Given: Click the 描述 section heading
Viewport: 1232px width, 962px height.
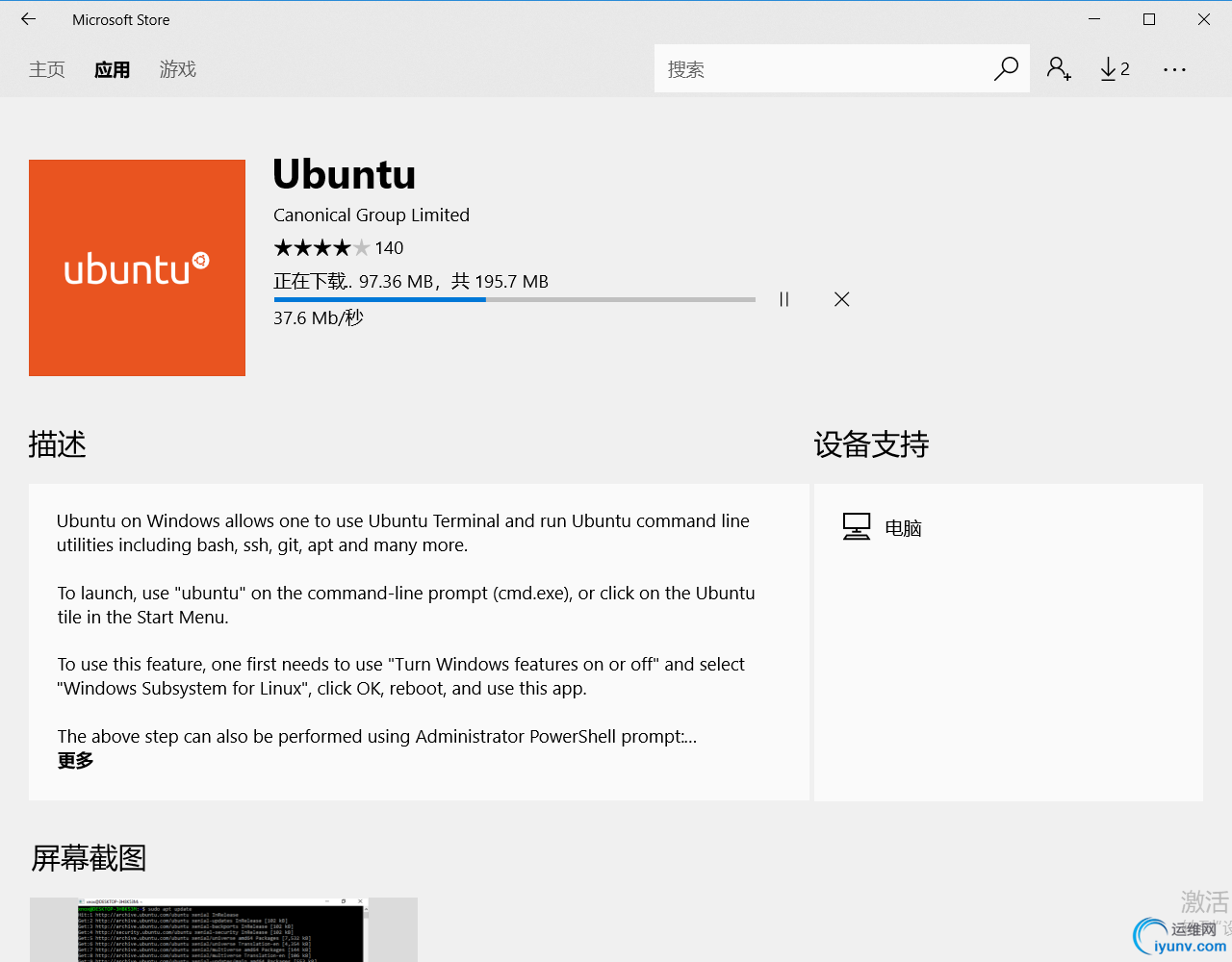Looking at the screenshot, I should (x=58, y=444).
